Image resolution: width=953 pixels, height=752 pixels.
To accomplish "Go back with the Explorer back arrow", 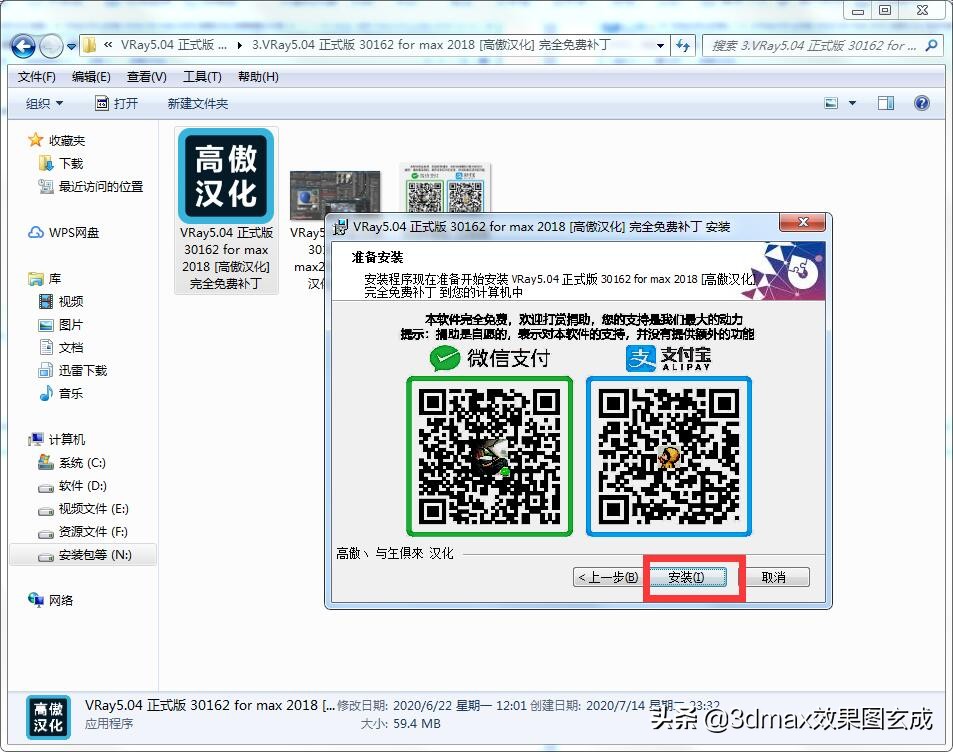I will [x=23, y=46].
